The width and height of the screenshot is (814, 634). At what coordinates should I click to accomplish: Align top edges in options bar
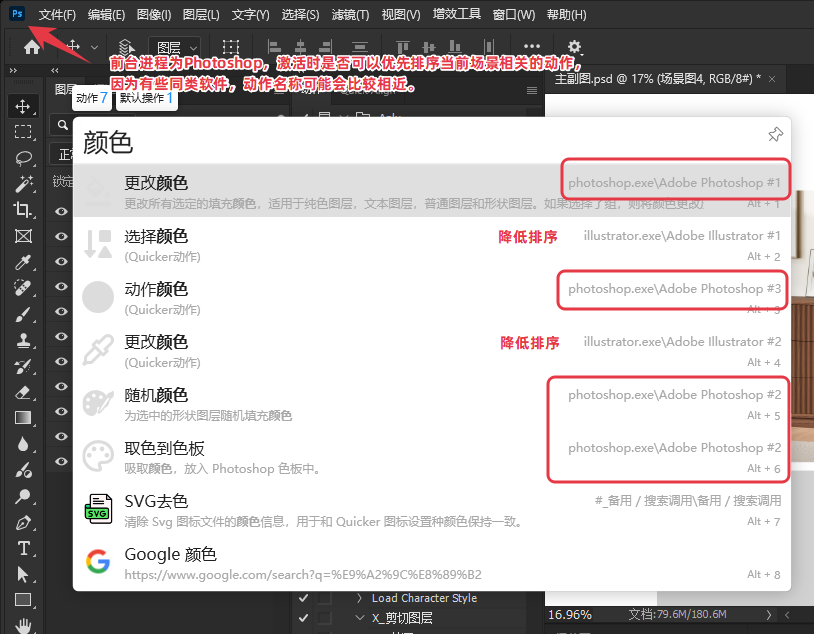402,47
